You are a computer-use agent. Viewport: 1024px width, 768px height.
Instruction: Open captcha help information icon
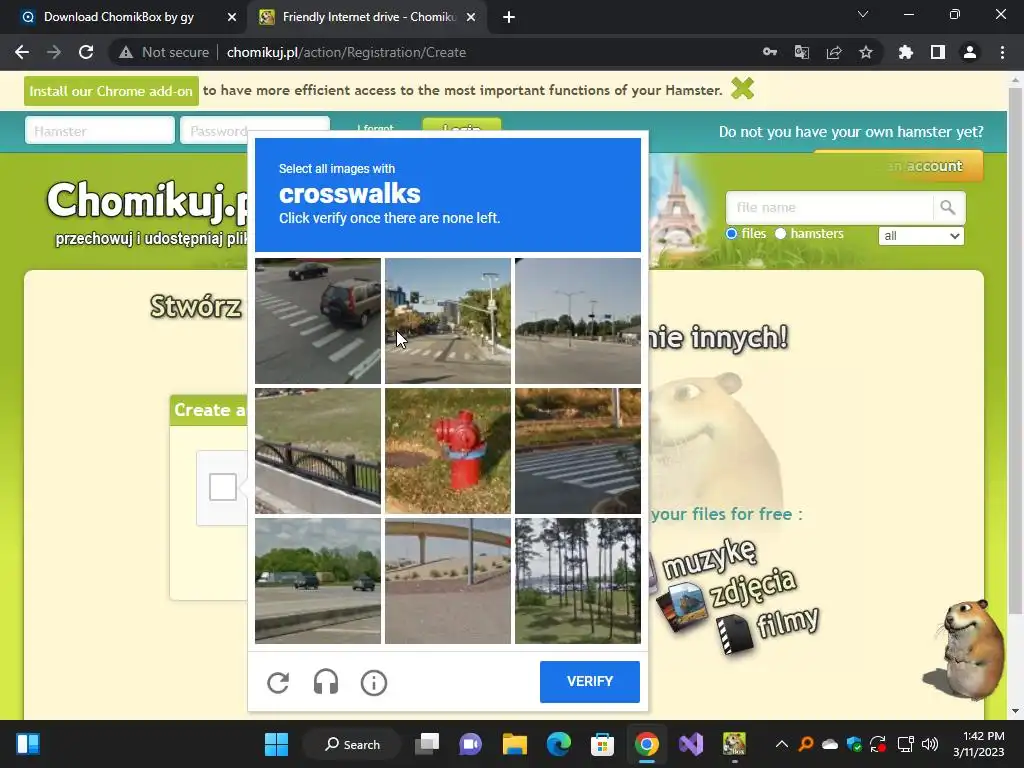(x=374, y=682)
